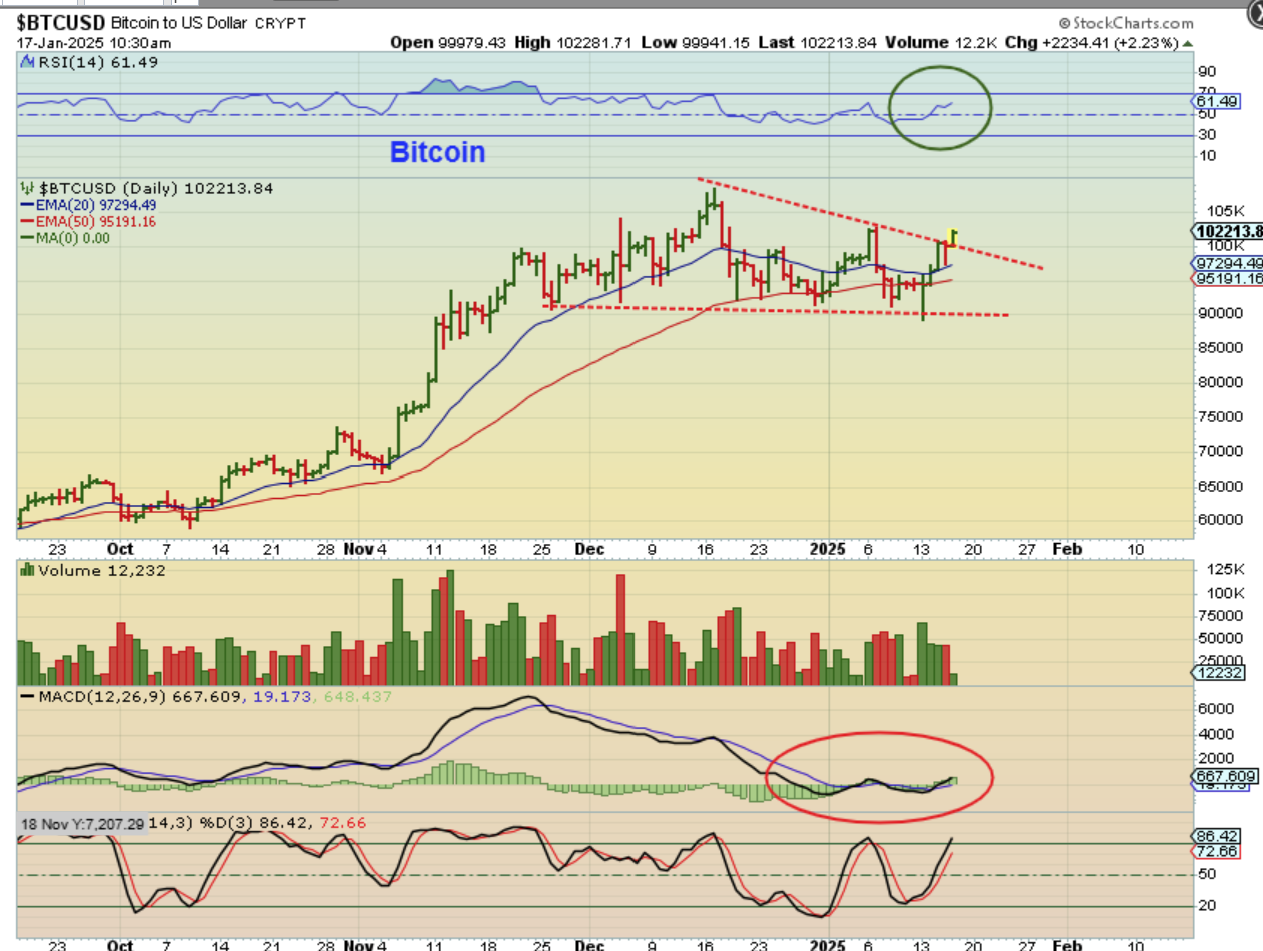Click the 'Bitcoin to US Dollar' title
This screenshot has width=1263, height=951.
click(181, 23)
